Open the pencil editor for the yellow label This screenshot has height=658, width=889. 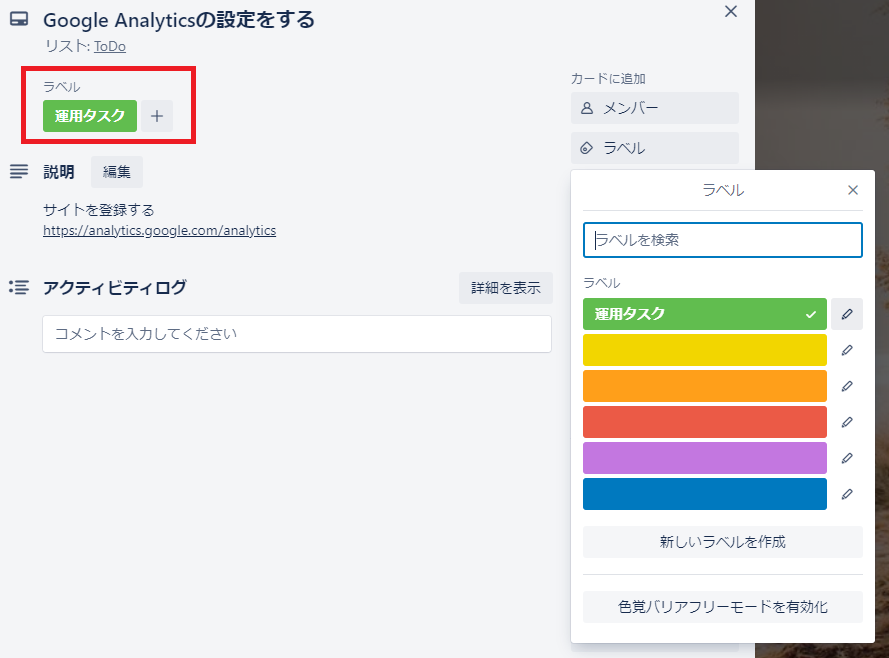[847, 350]
